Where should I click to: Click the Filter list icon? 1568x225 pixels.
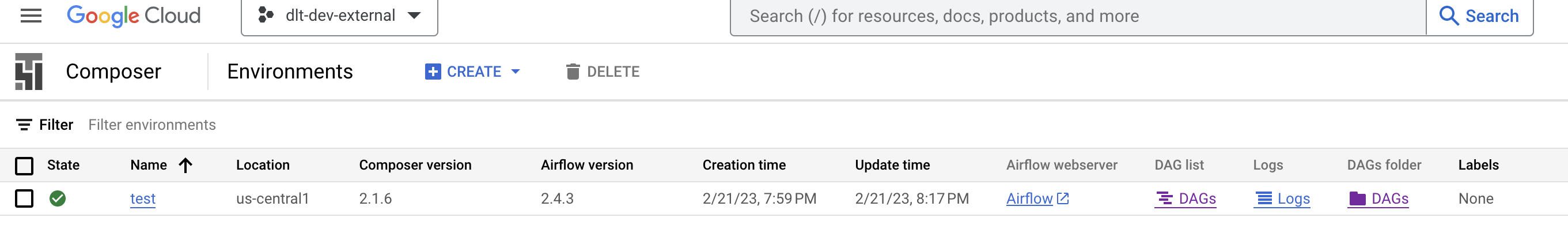tap(24, 125)
